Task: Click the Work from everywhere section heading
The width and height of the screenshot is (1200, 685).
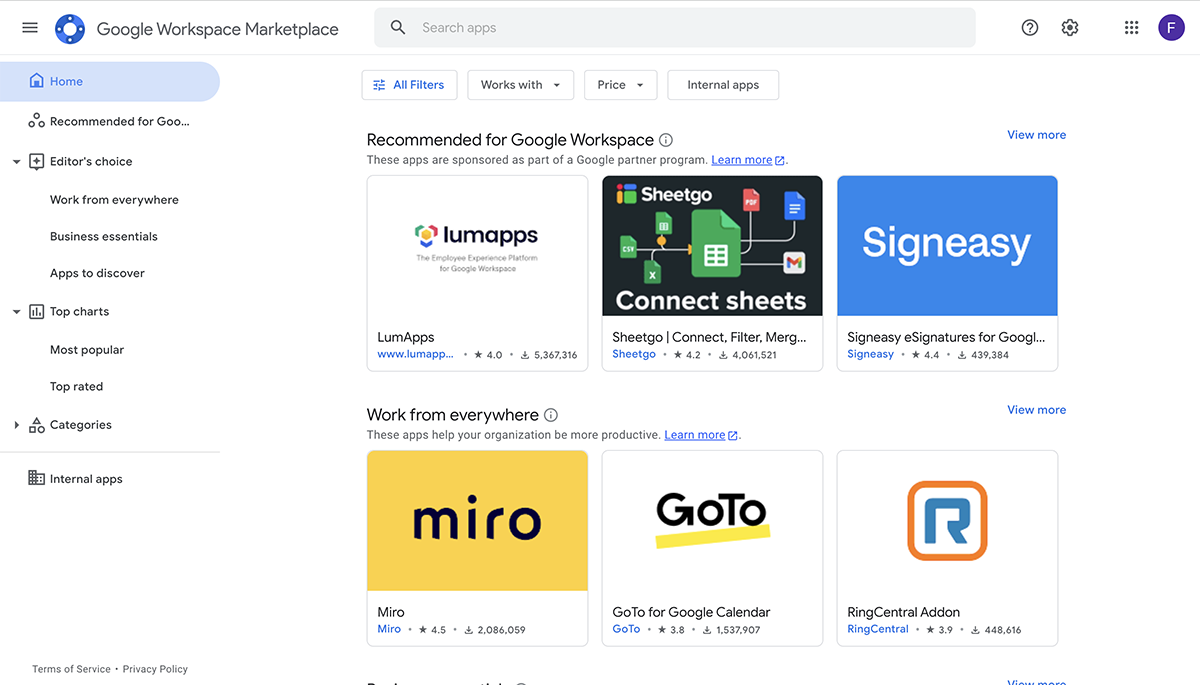Action: [x=453, y=415]
